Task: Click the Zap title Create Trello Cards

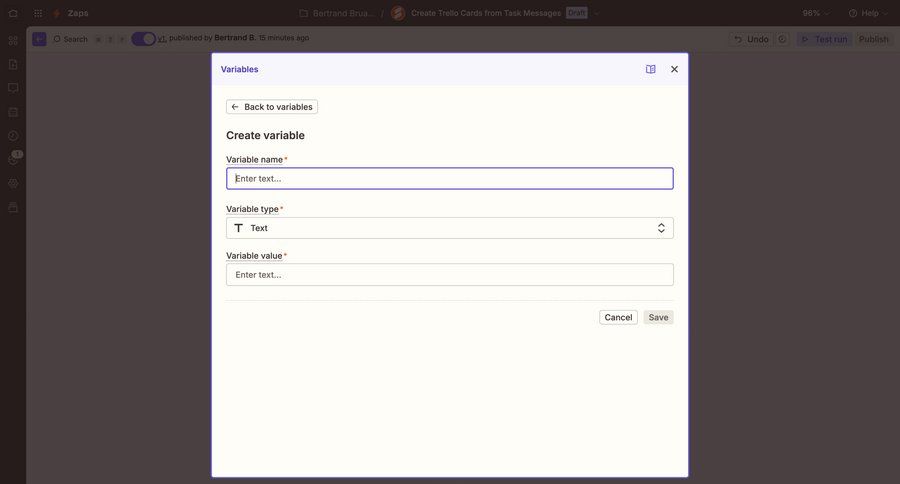Action: pos(486,13)
